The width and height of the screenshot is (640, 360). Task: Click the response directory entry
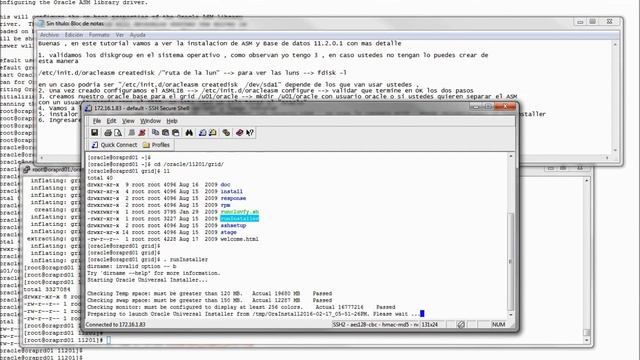coord(233,198)
